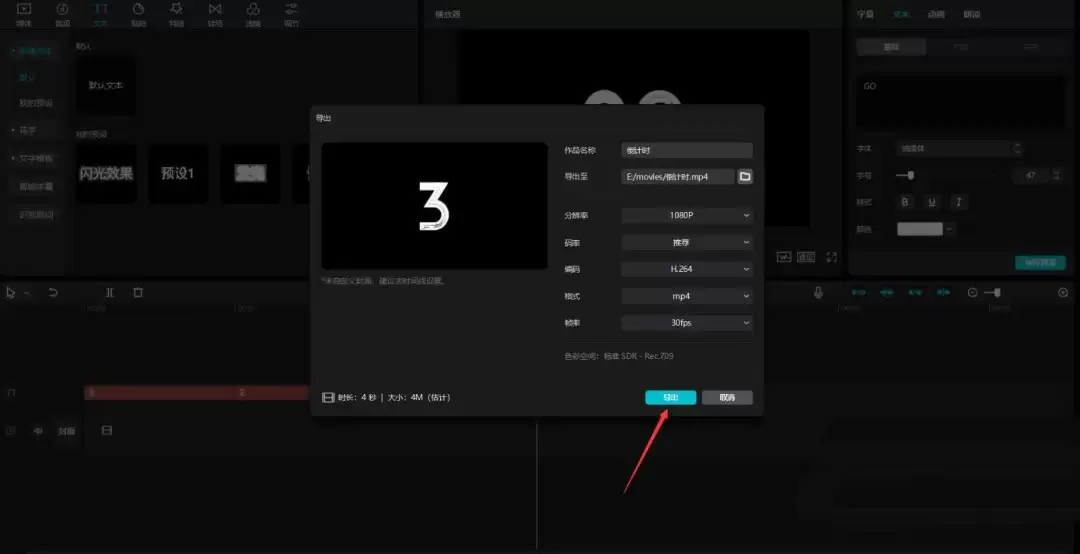The width and height of the screenshot is (1080, 554).
Task: Toggle bold B text style
Action: pos(906,202)
